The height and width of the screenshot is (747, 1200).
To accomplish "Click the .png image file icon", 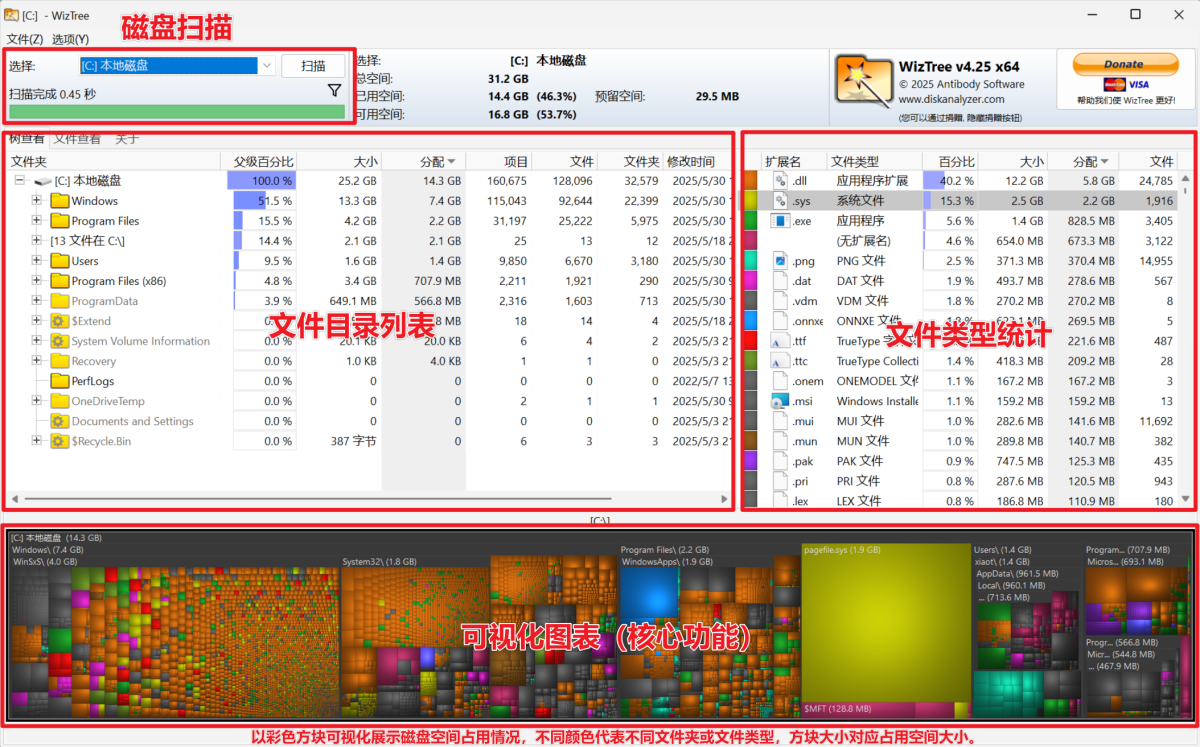I will [780, 261].
